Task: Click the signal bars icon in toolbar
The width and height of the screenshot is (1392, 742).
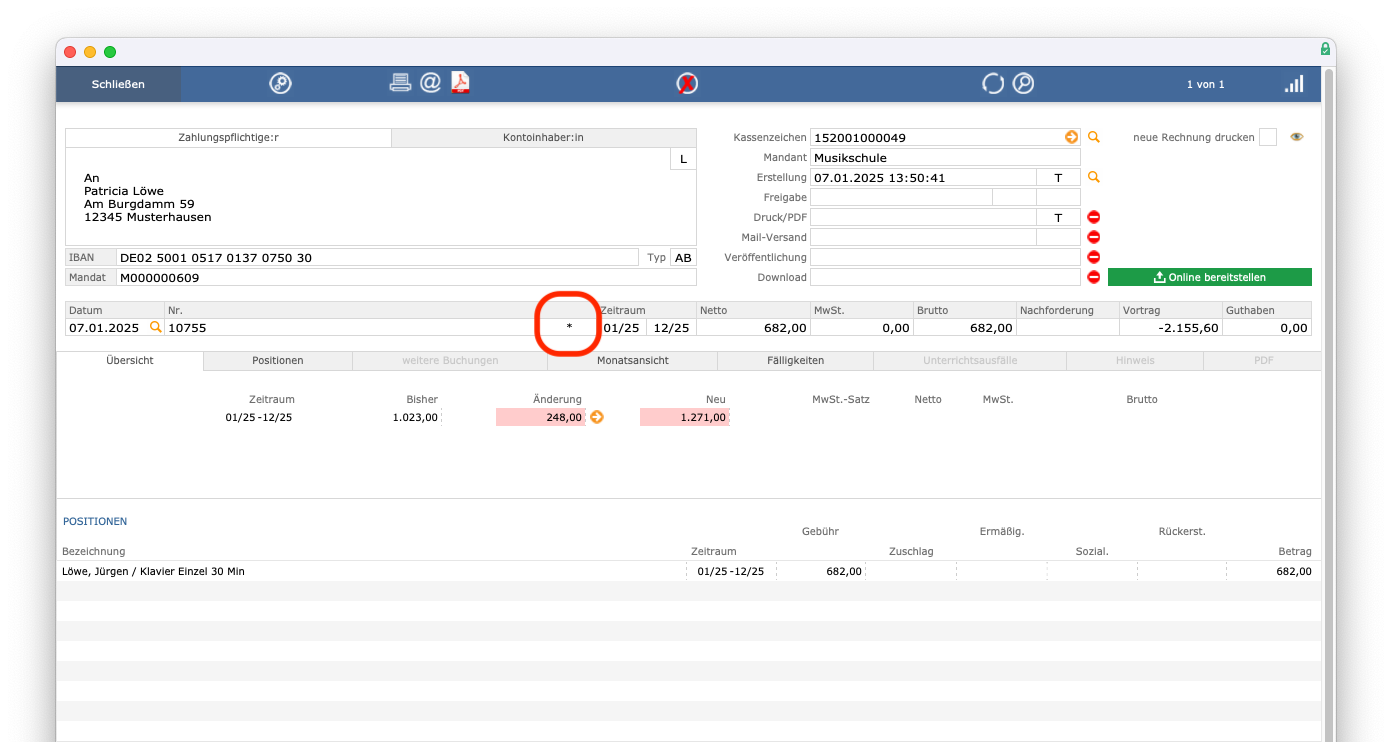Action: pos(1294,84)
